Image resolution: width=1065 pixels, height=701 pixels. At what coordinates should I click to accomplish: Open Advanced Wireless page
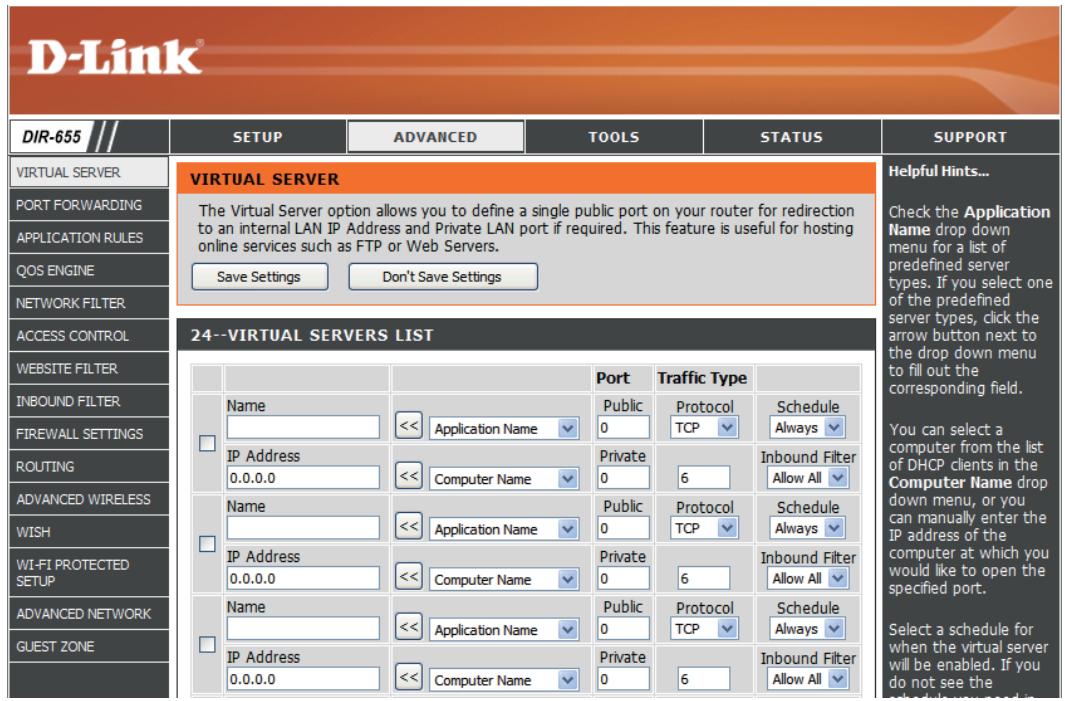89,499
